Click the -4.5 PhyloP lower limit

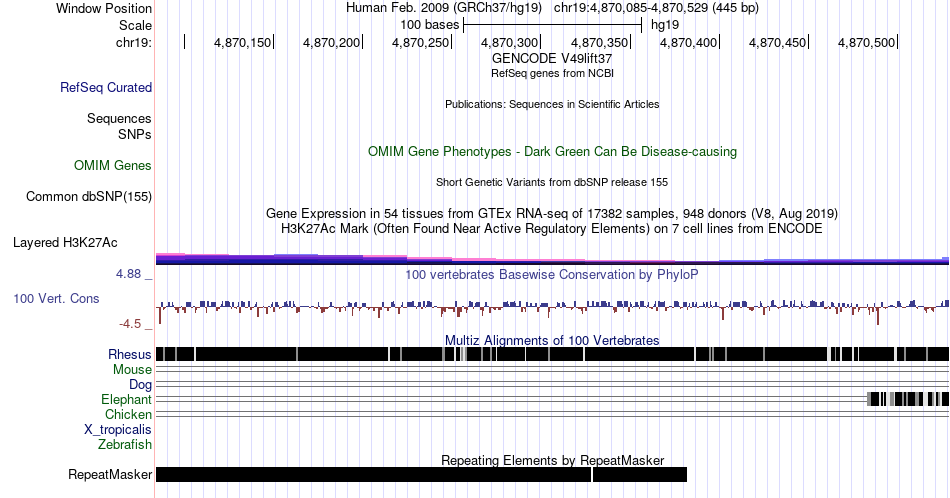[x=136, y=324]
